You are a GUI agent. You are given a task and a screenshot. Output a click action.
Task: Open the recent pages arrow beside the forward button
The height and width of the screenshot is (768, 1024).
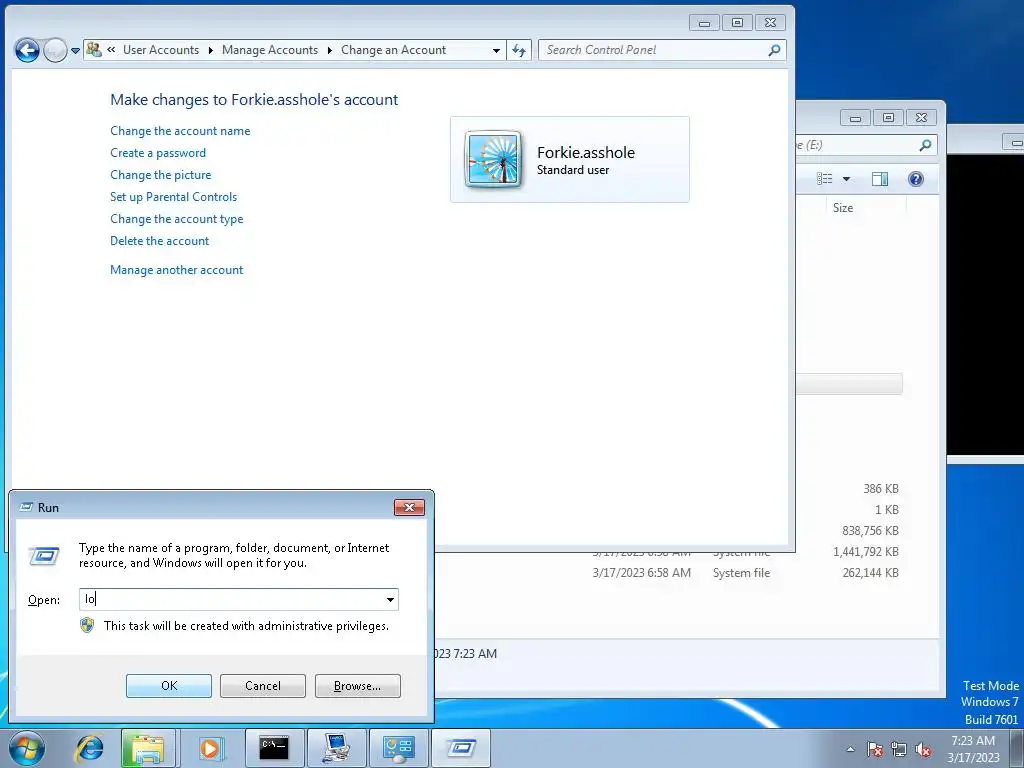[x=75, y=51]
